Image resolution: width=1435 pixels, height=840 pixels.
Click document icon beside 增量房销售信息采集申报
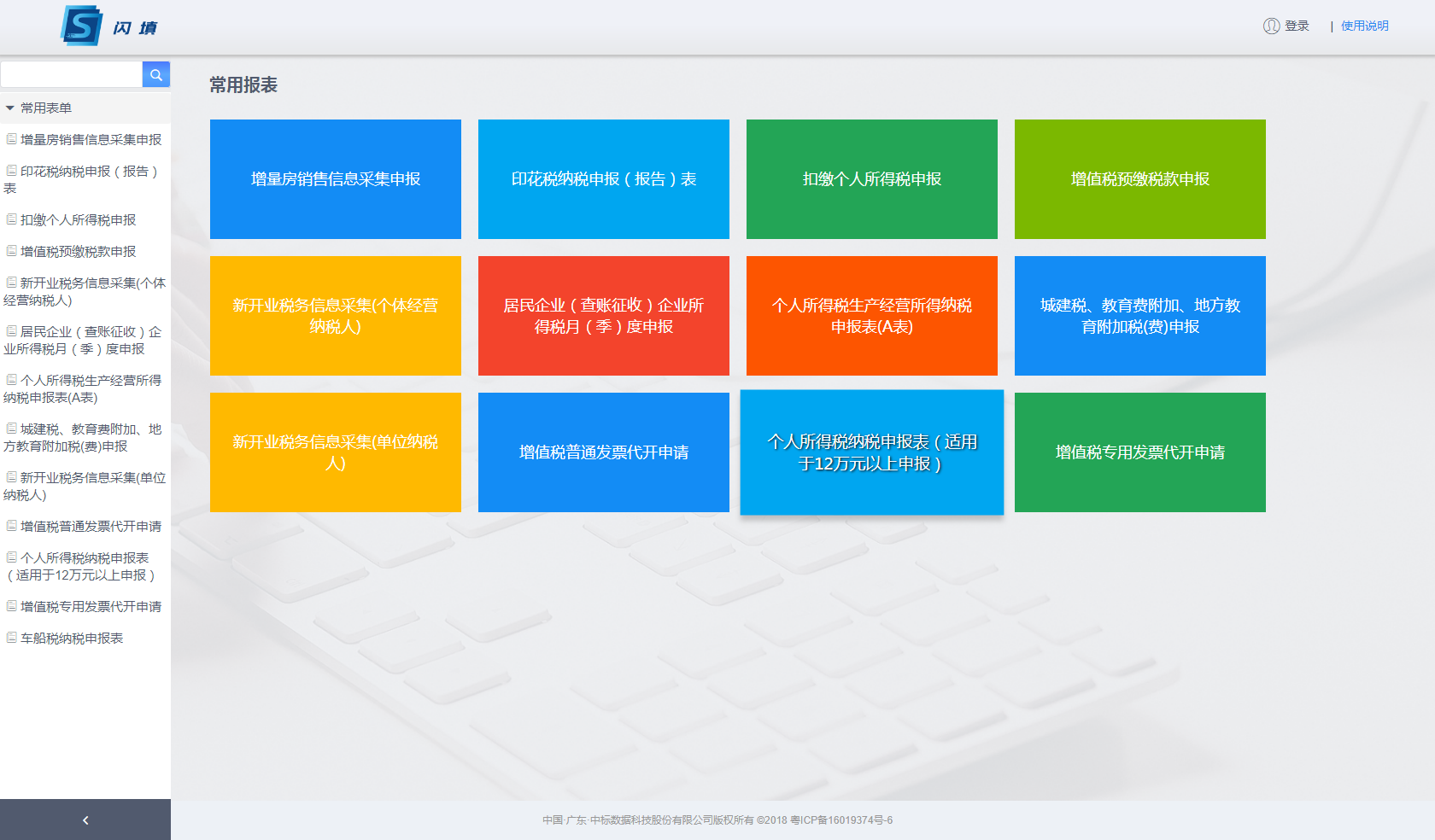[x=10, y=139]
